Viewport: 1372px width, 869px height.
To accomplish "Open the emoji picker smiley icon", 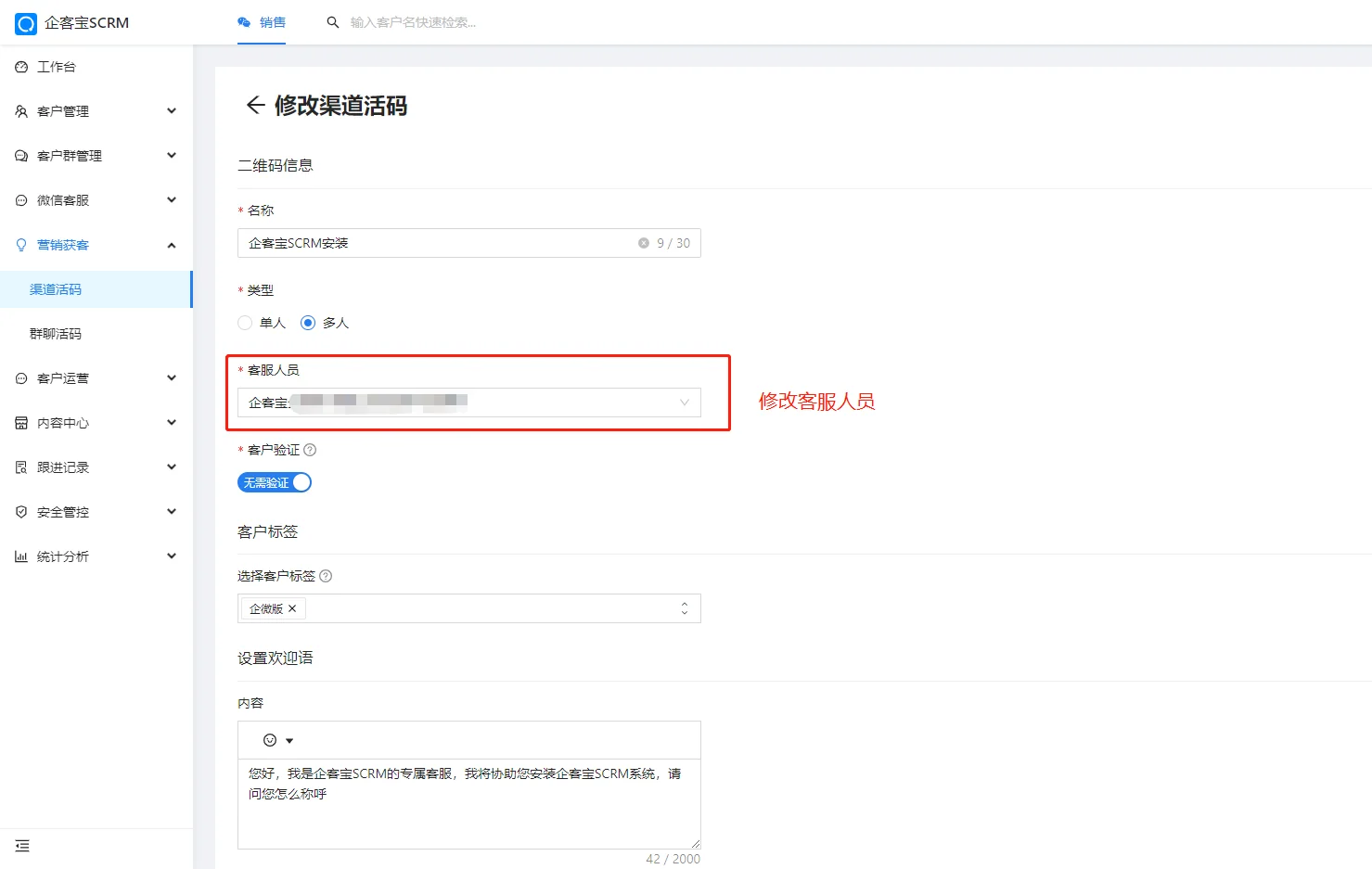I will pyautogui.click(x=270, y=740).
